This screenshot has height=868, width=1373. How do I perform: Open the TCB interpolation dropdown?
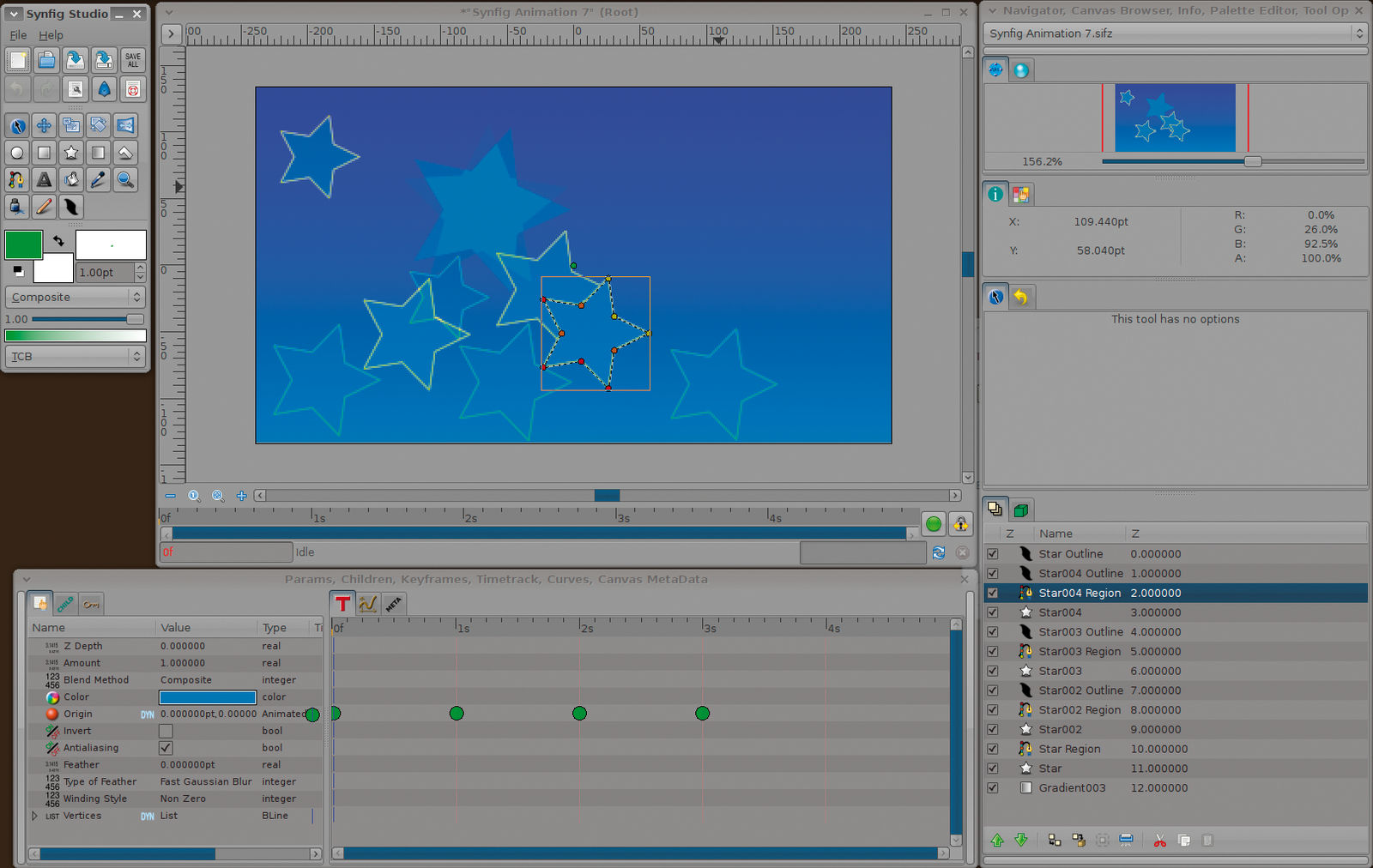coord(75,356)
